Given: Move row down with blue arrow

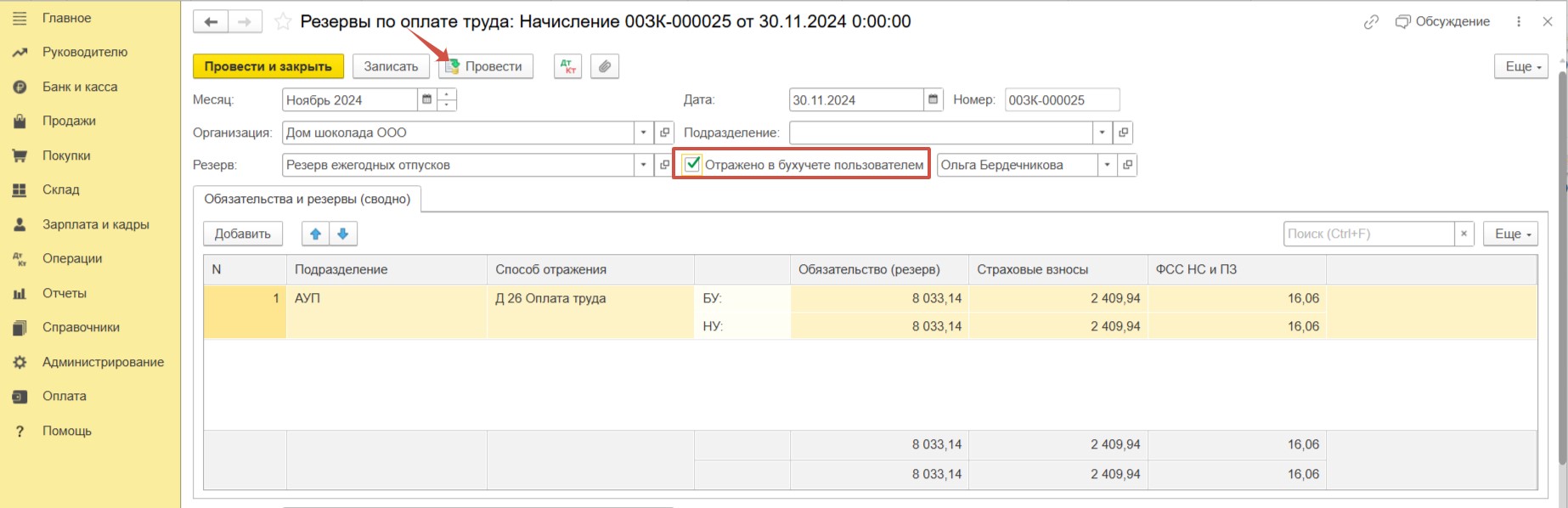Looking at the screenshot, I should (x=343, y=234).
